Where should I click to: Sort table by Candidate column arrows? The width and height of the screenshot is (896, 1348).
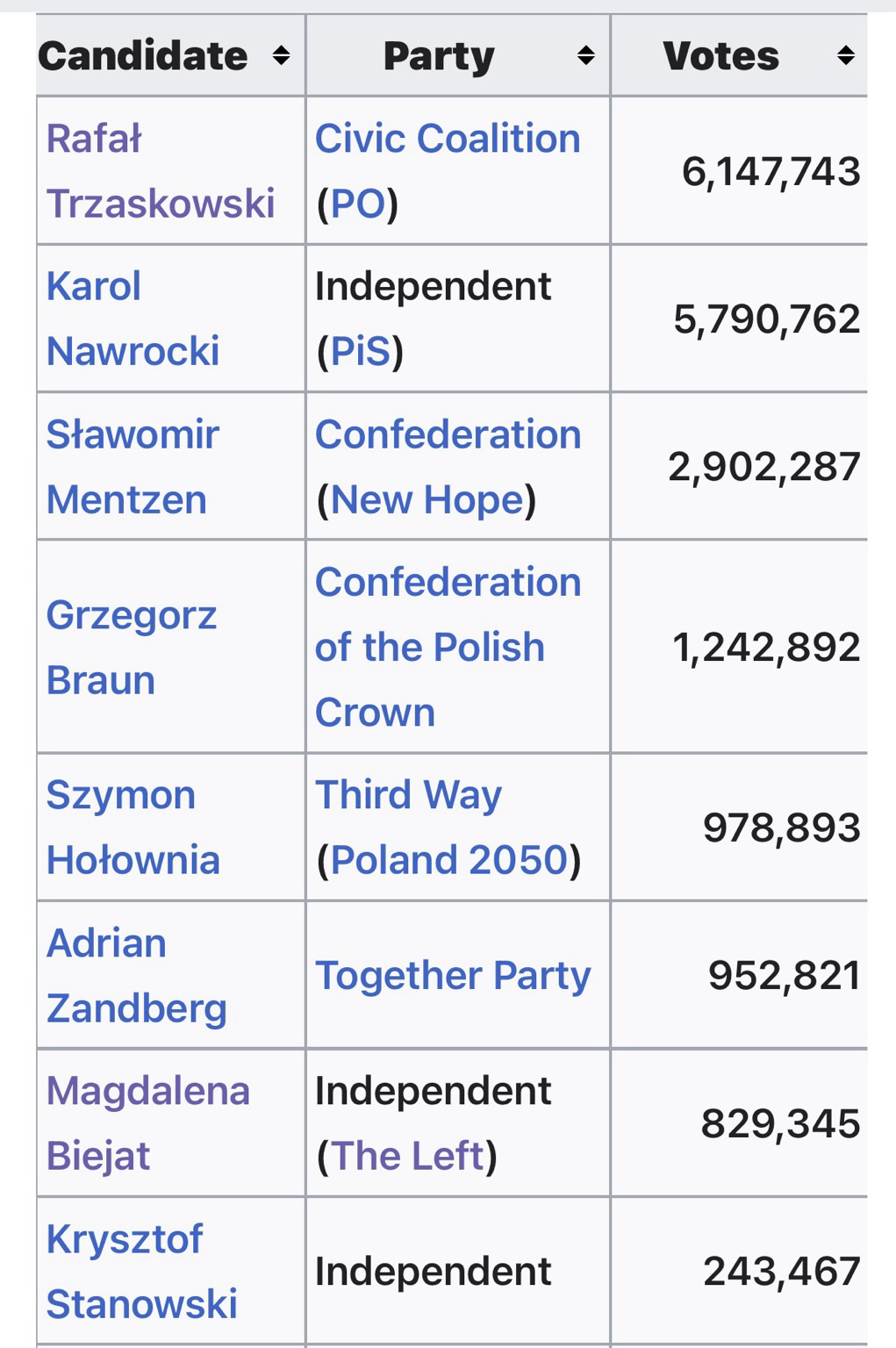(281, 56)
